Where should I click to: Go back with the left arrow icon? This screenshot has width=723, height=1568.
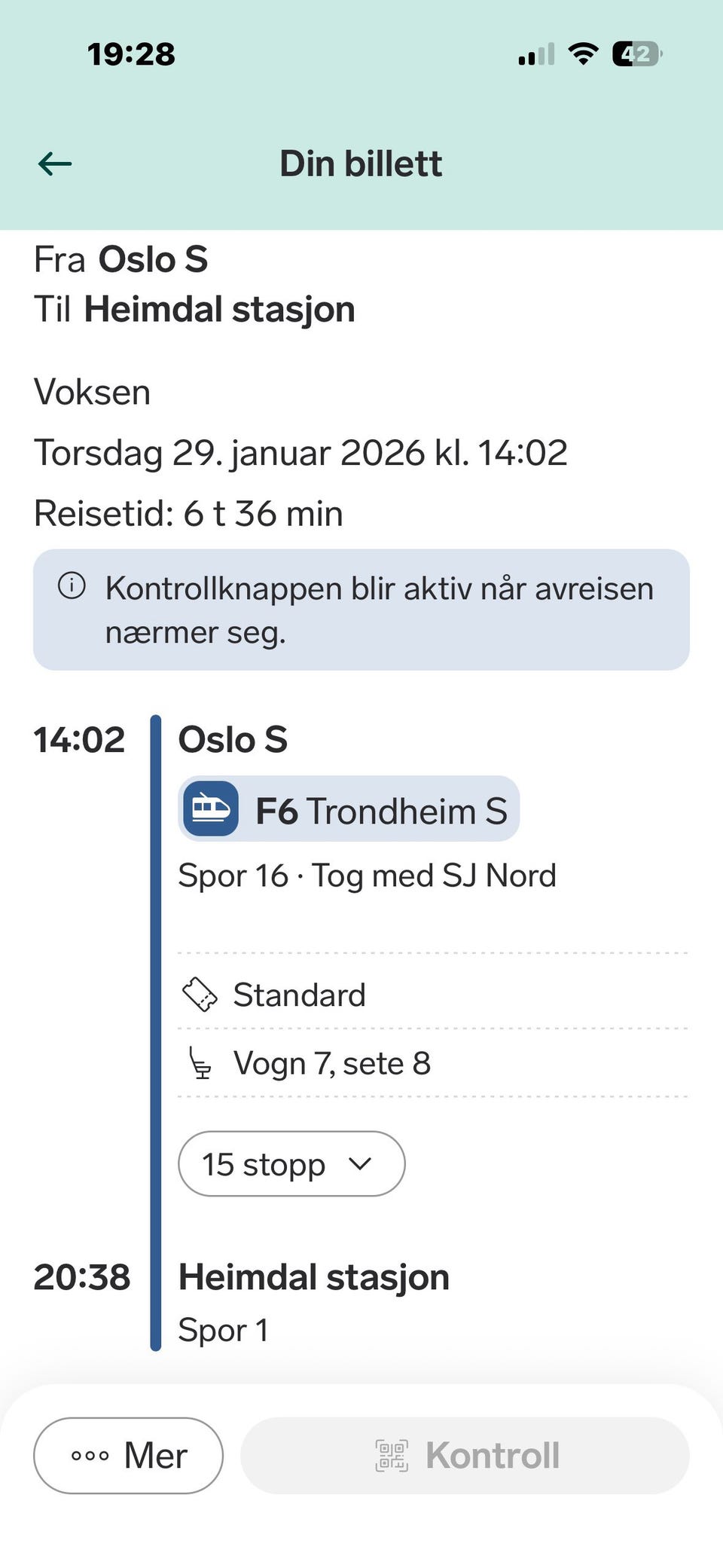point(55,164)
